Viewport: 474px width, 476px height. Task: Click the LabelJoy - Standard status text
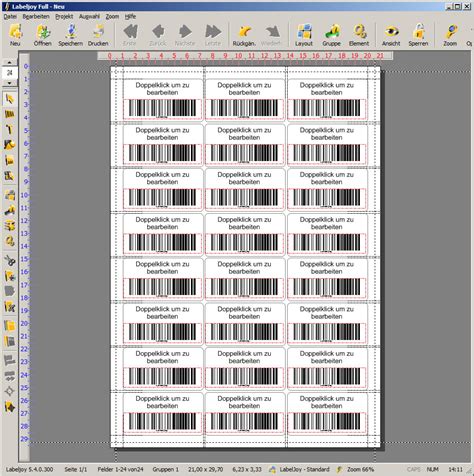click(305, 470)
